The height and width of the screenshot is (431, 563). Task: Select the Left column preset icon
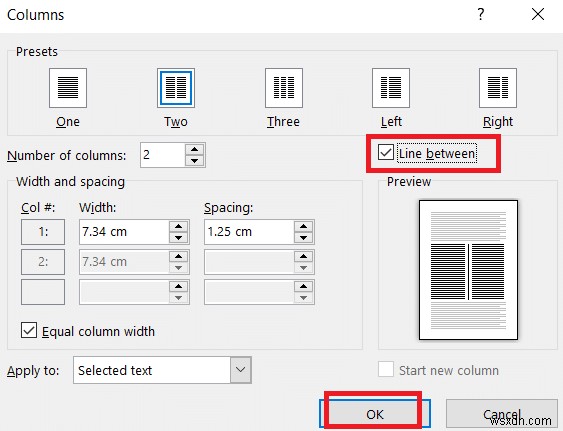(x=391, y=88)
